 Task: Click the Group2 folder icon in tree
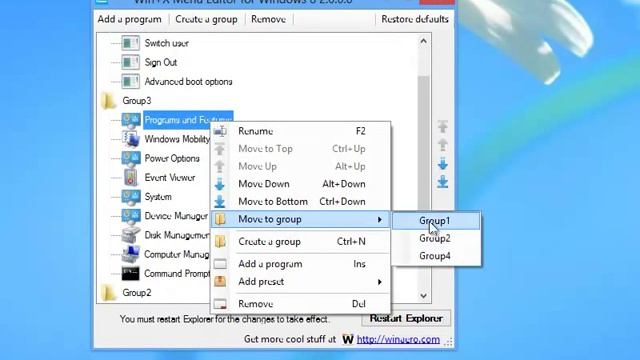(x=109, y=293)
